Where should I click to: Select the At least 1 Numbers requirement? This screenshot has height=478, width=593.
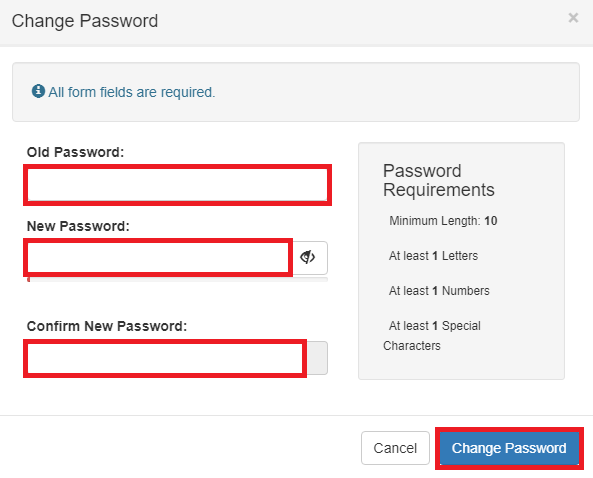pyautogui.click(x=439, y=291)
